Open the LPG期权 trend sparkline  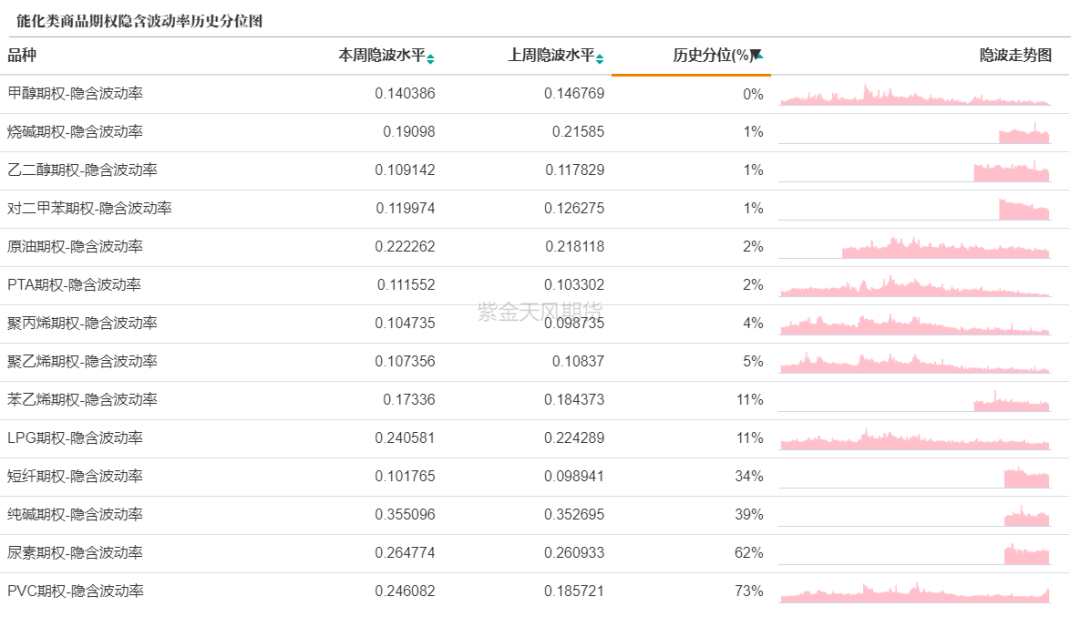[914, 439]
